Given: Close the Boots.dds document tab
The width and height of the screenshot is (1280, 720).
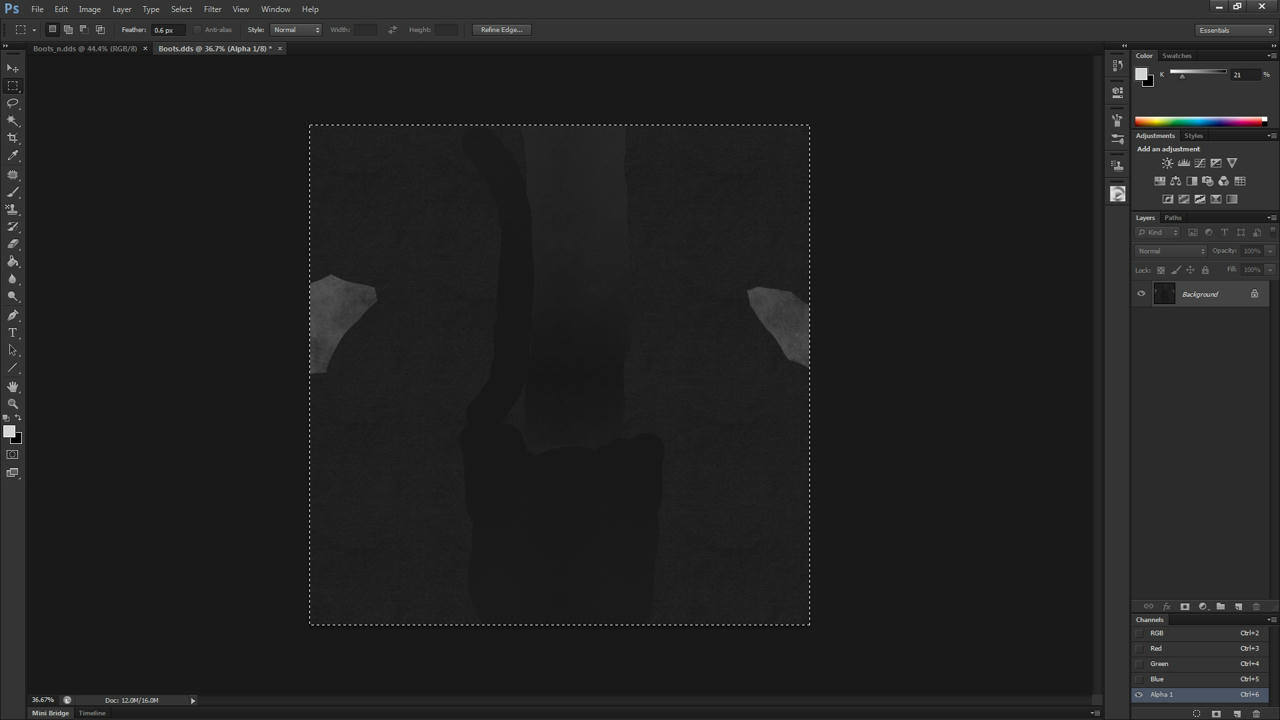Looking at the screenshot, I should (x=280, y=48).
